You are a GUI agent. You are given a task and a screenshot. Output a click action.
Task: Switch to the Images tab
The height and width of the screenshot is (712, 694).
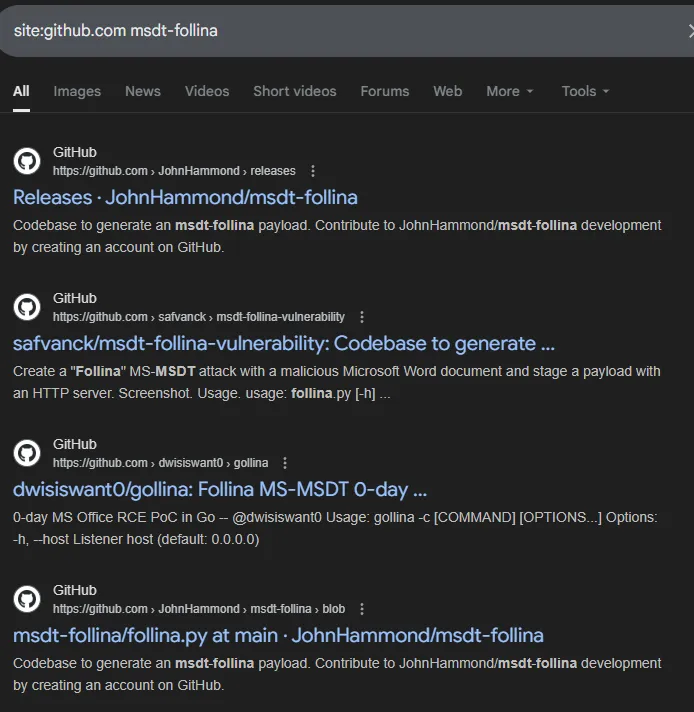pyautogui.click(x=77, y=91)
